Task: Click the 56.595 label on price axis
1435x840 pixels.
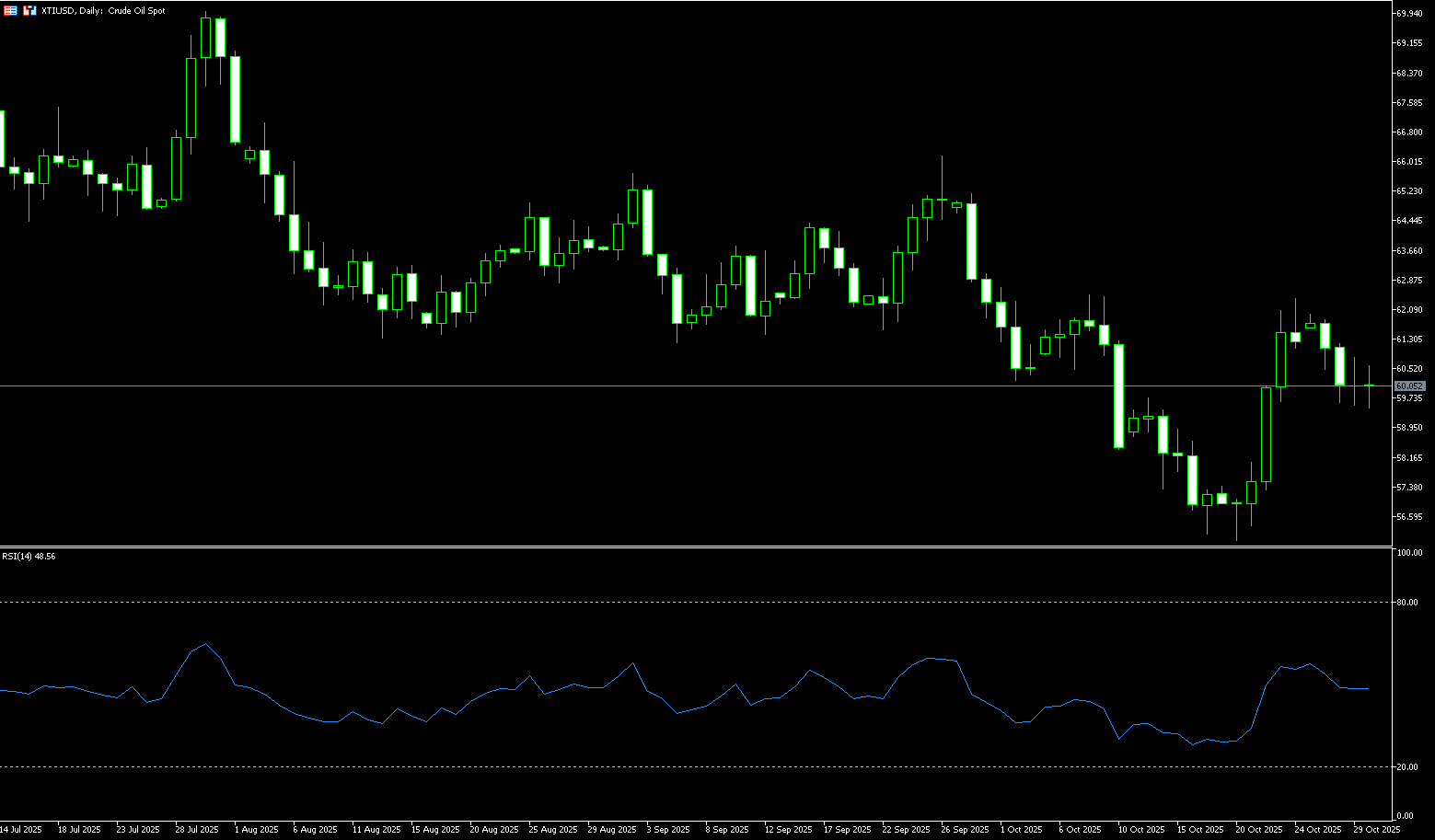Action: [x=1409, y=517]
